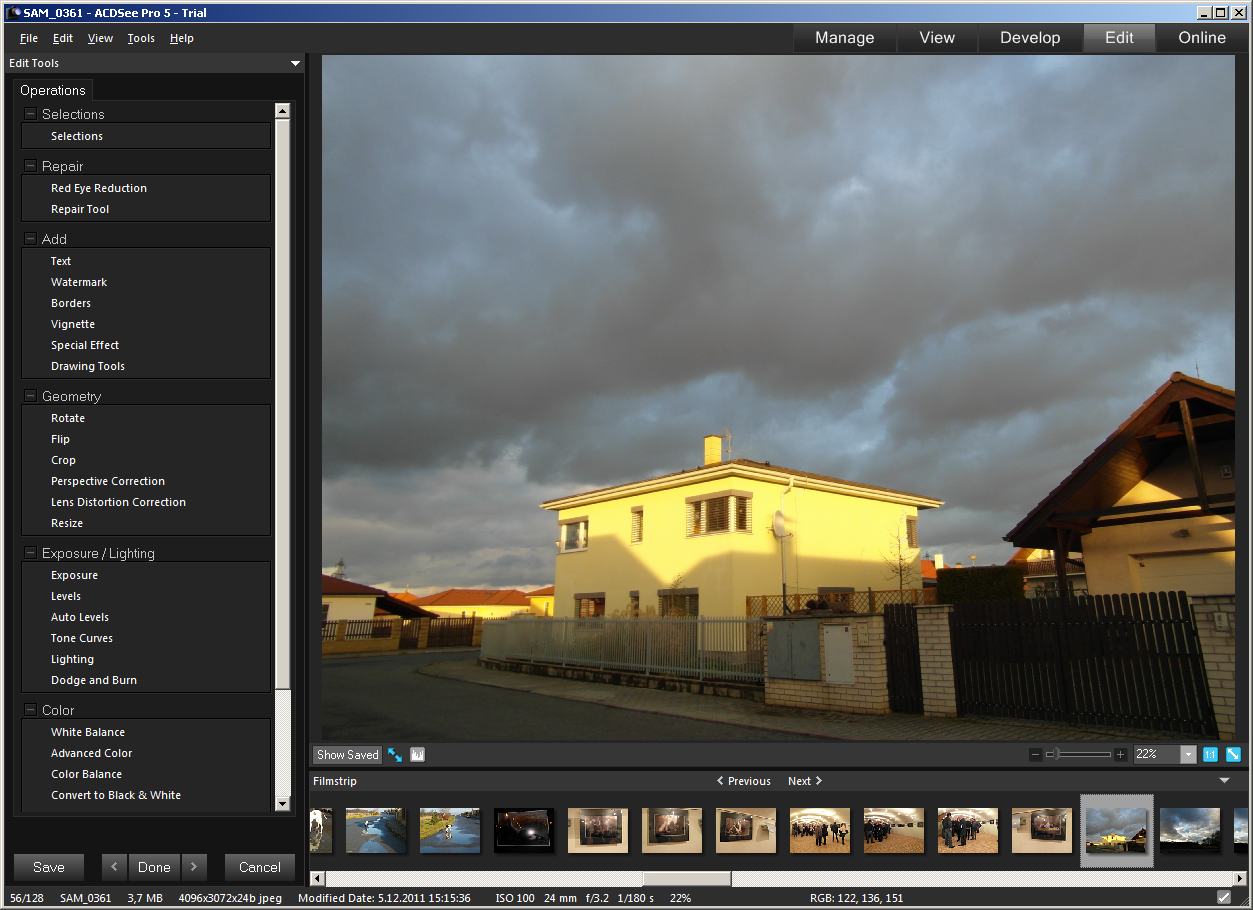
Task: Collapse the Selections group
Action: 30,114
